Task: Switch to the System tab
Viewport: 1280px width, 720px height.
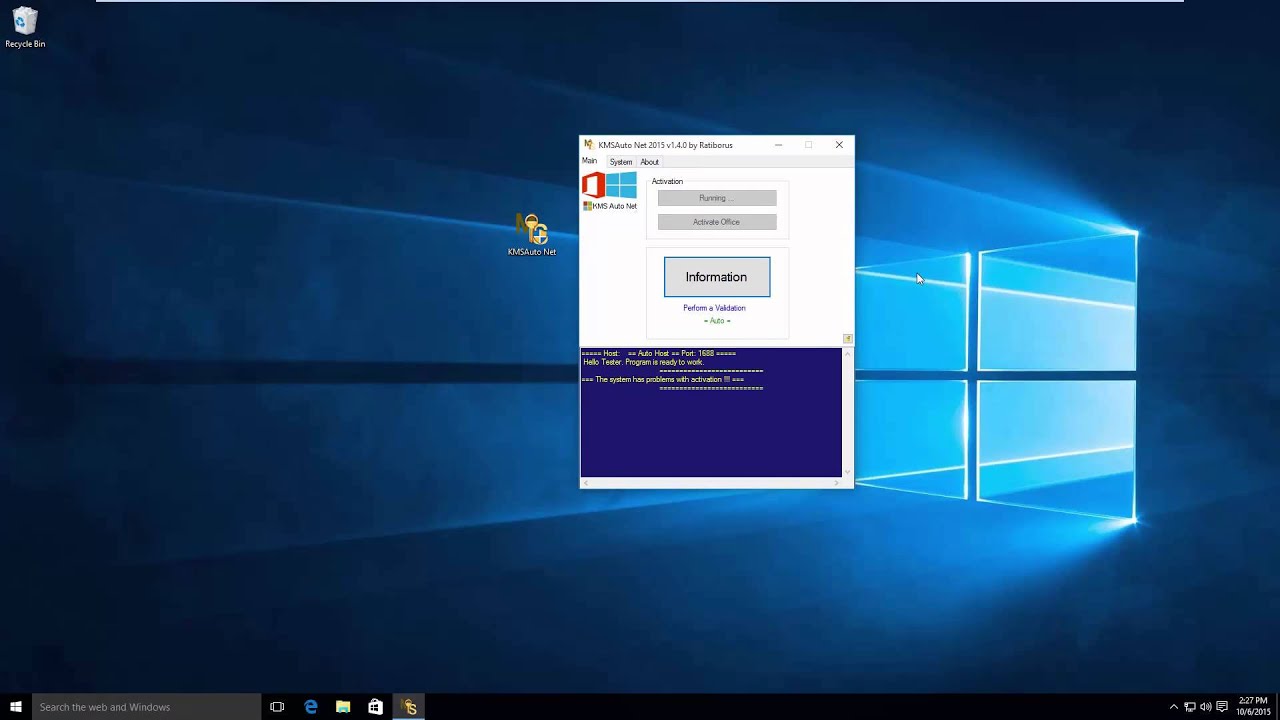Action: (621, 162)
